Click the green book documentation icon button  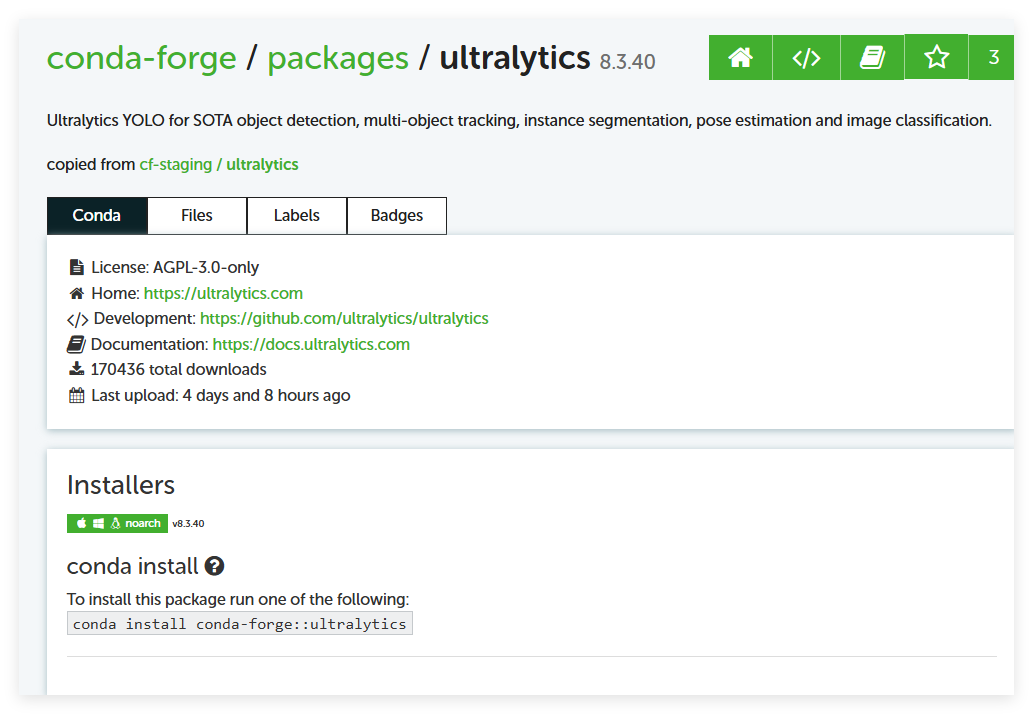click(872, 58)
